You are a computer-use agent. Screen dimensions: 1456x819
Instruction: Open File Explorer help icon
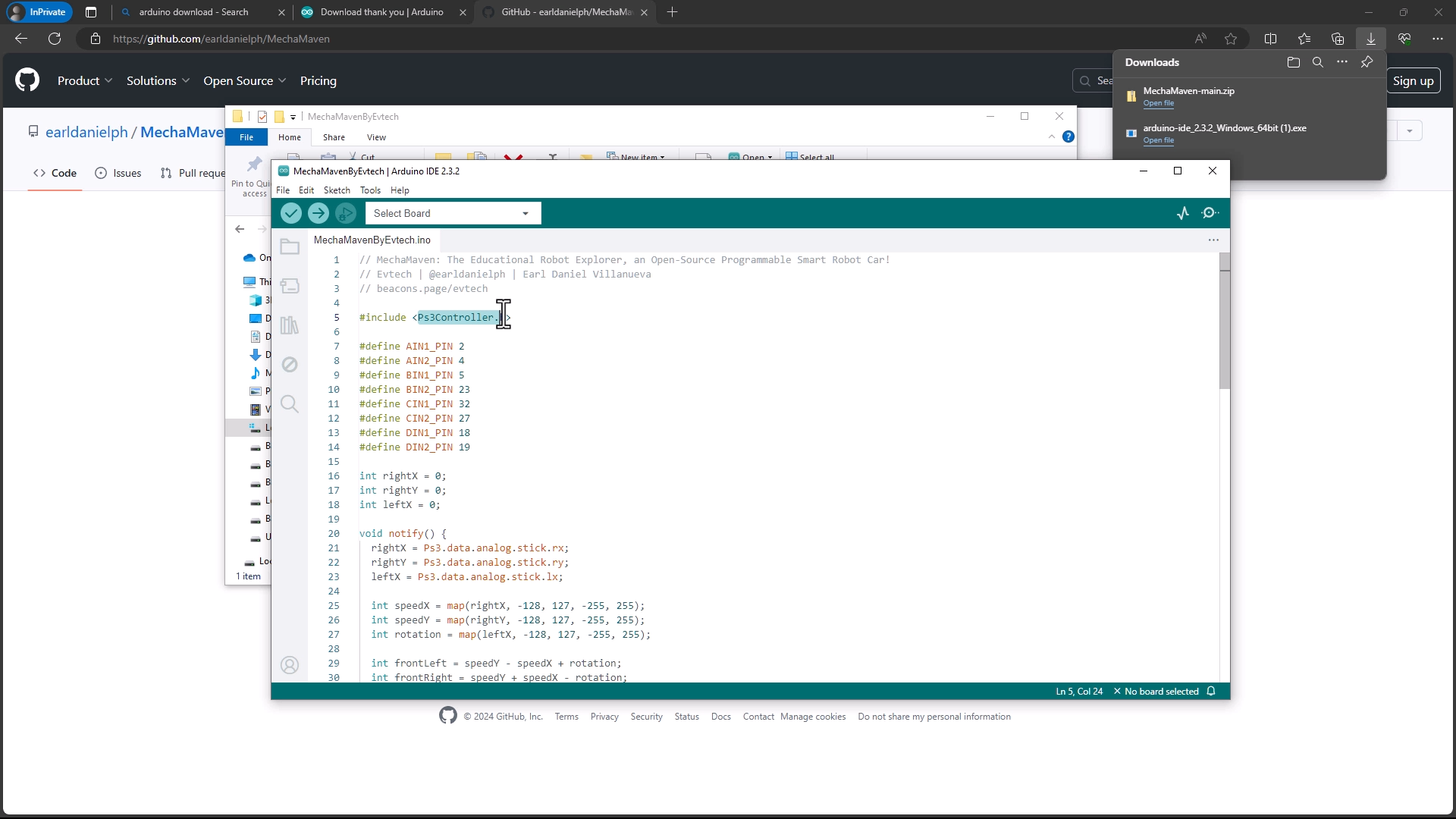1068,136
